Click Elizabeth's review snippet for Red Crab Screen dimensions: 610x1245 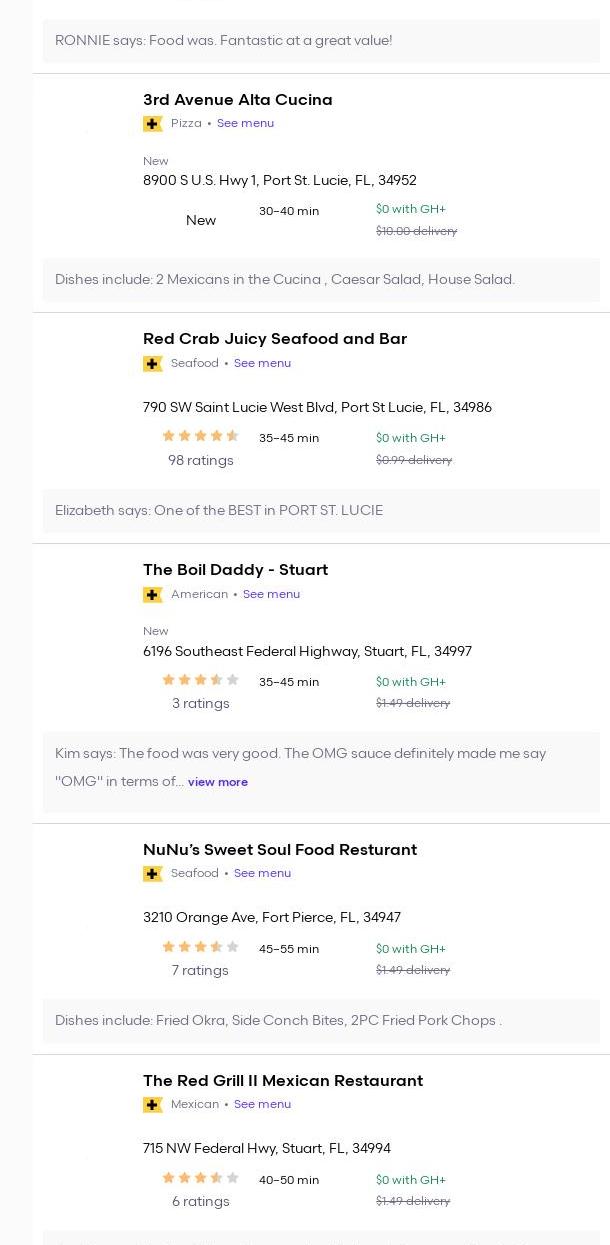click(219, 511)
